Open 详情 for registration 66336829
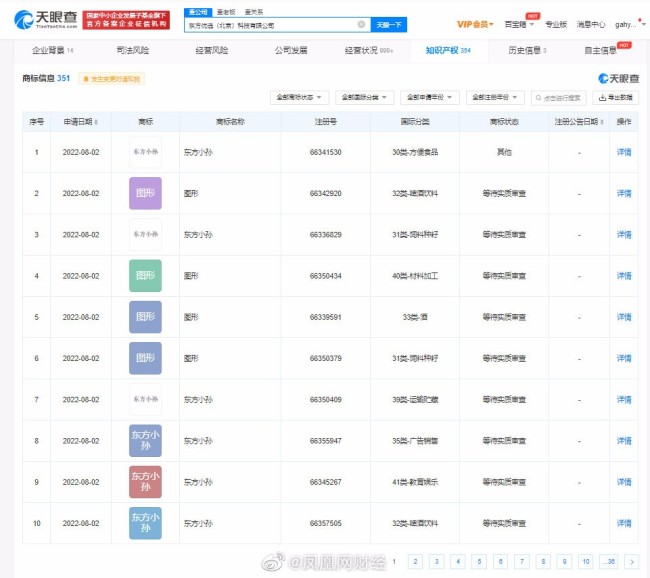650x578 pixels. coord(624,235)
